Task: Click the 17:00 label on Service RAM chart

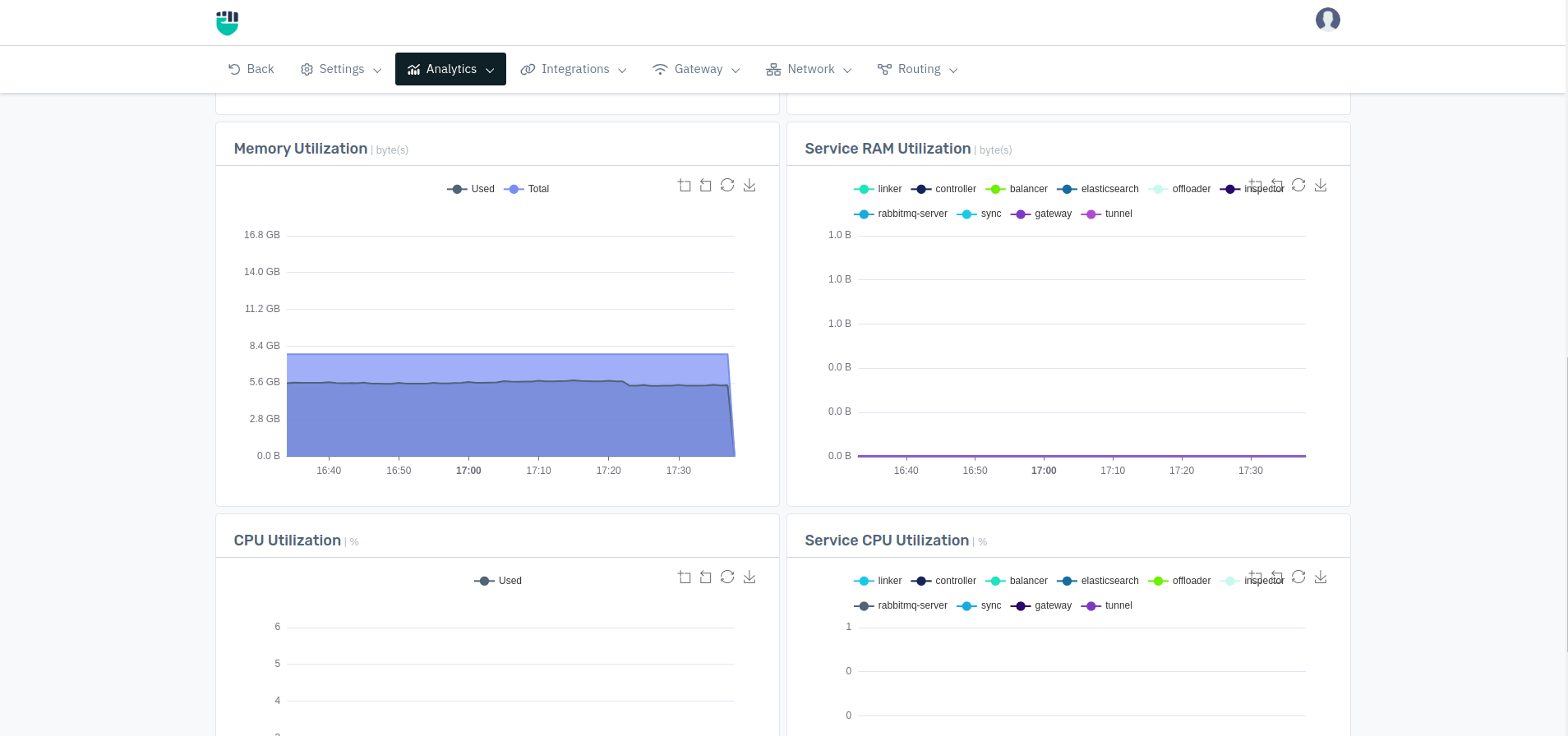Action: 1044,471
